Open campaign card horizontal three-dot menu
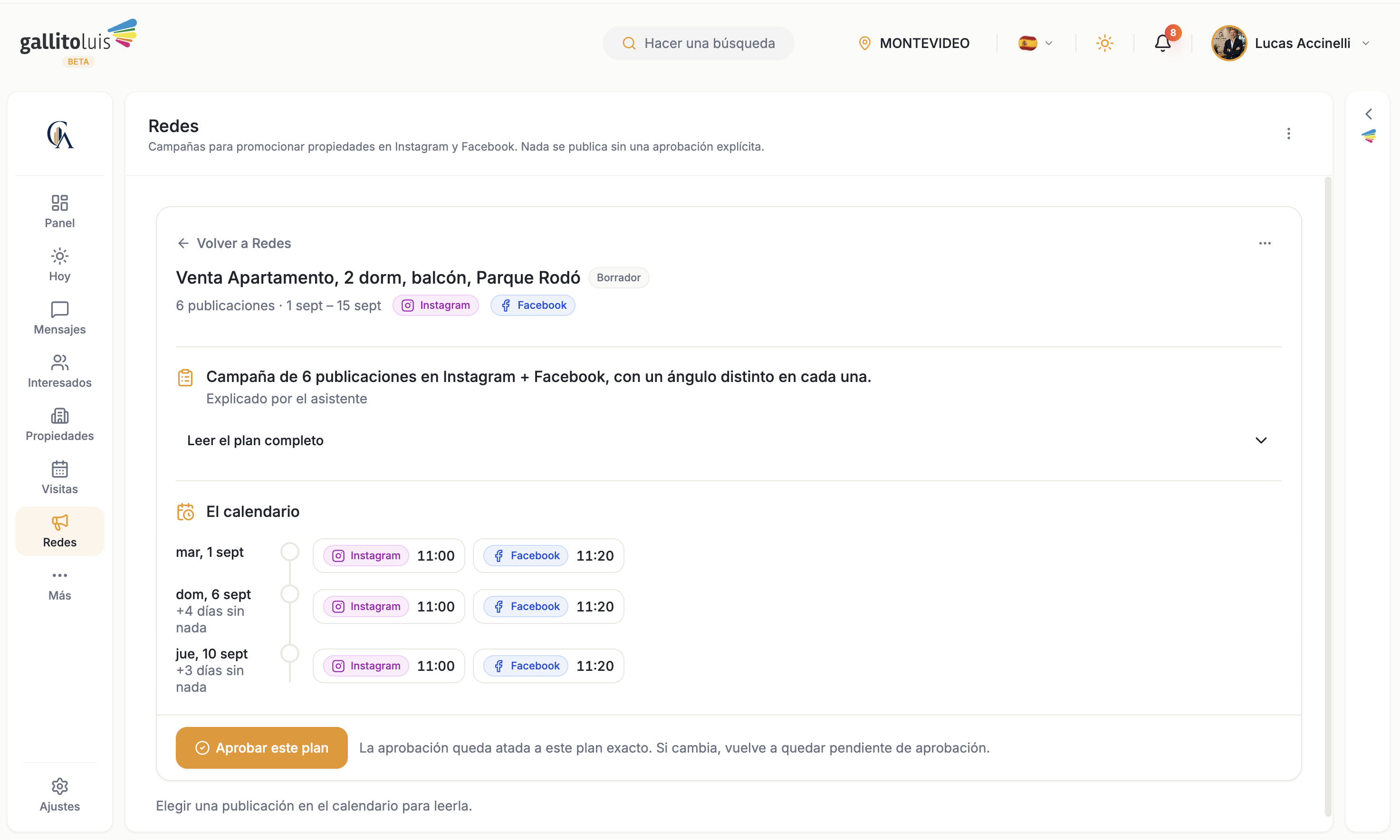The height and width of the screenshot is (840, 1400). [1265, 243]
